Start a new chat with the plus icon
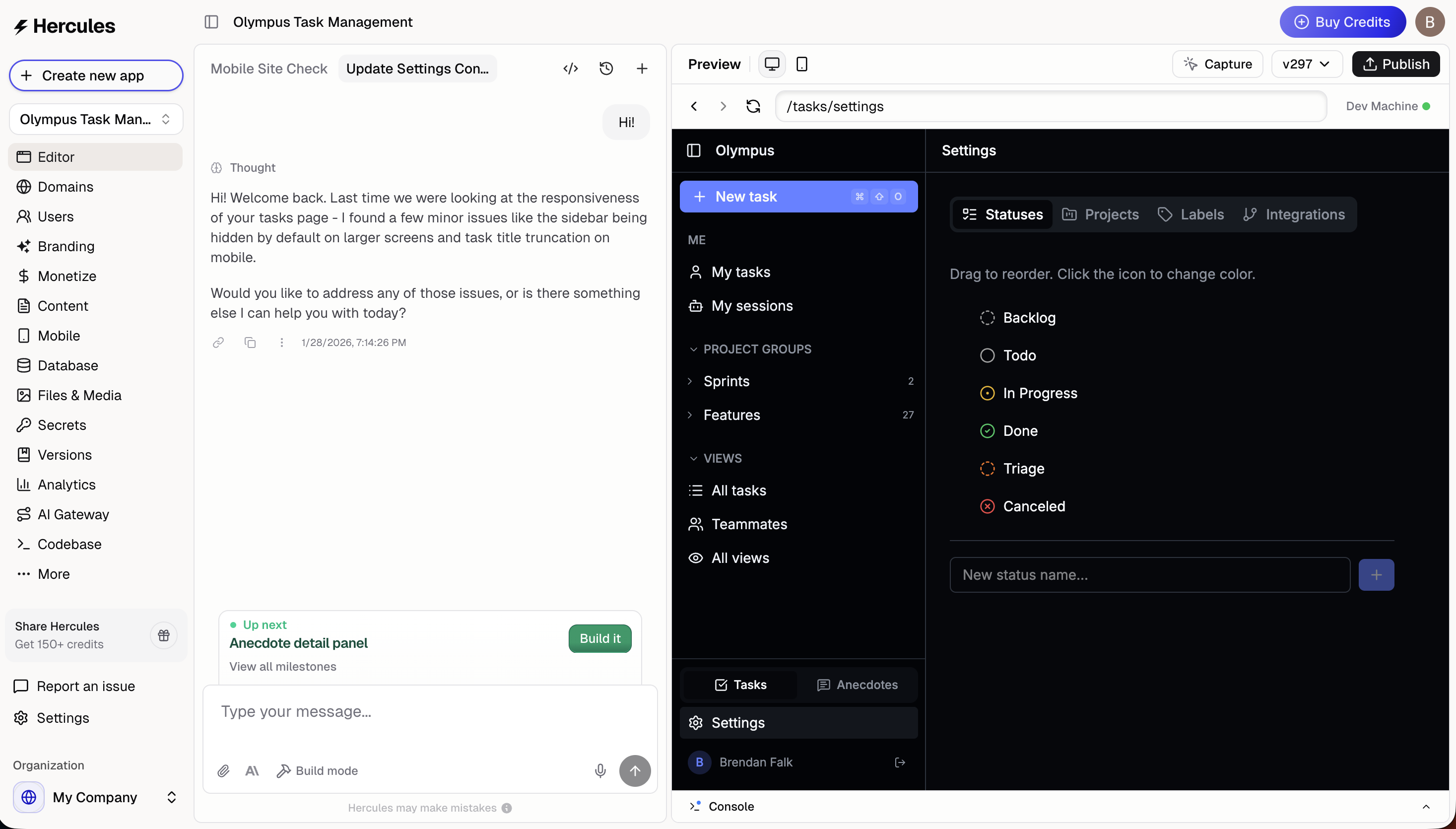Viewport: 1456px width, 829px height. 642,68
